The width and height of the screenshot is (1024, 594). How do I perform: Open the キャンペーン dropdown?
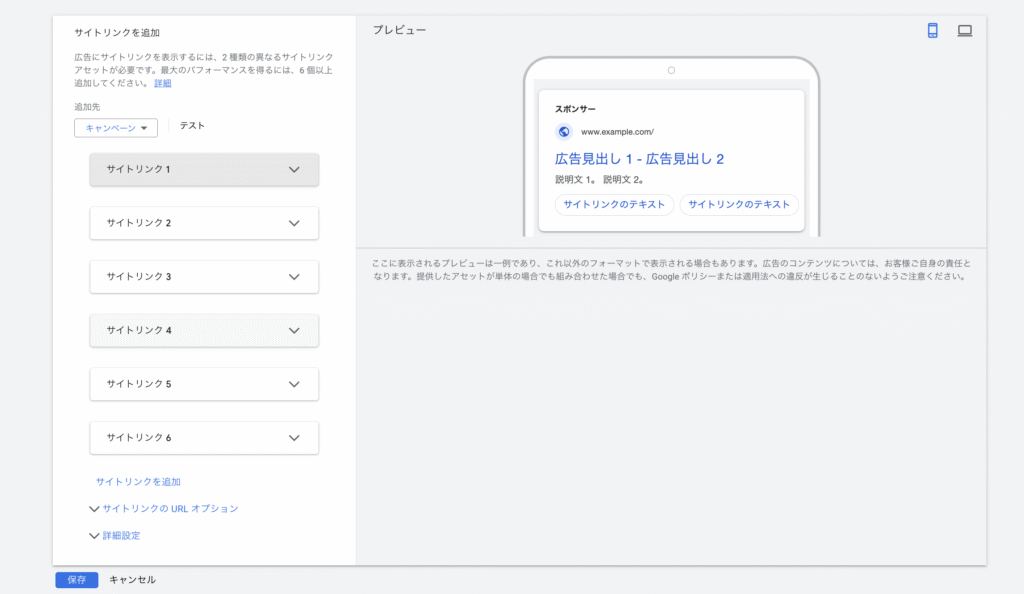(x=116, y=128)
